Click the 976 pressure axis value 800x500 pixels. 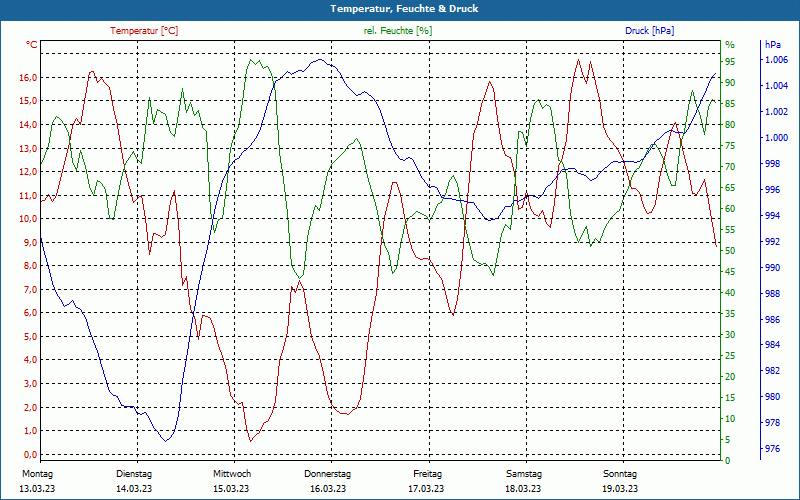[771, 449]
